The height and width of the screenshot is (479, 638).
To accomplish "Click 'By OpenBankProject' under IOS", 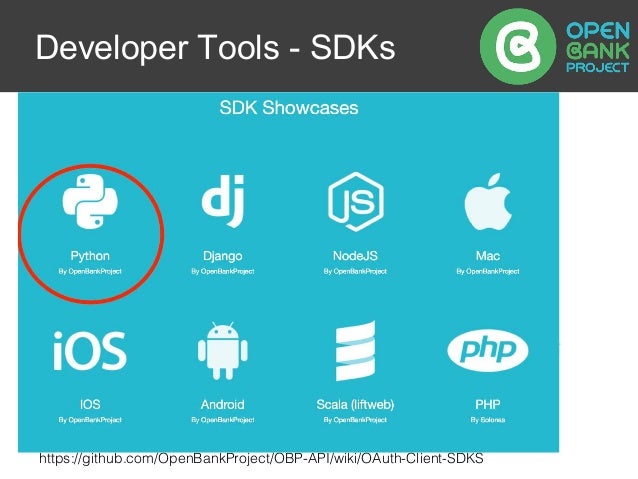I will (90, 420).
